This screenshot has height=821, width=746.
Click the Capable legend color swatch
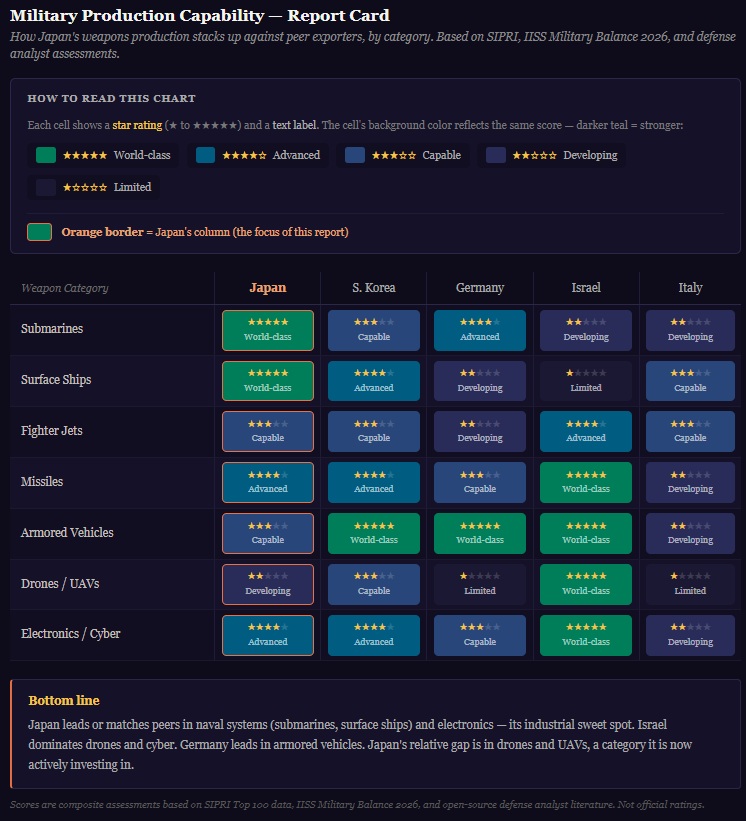click(x=355, y=155)
